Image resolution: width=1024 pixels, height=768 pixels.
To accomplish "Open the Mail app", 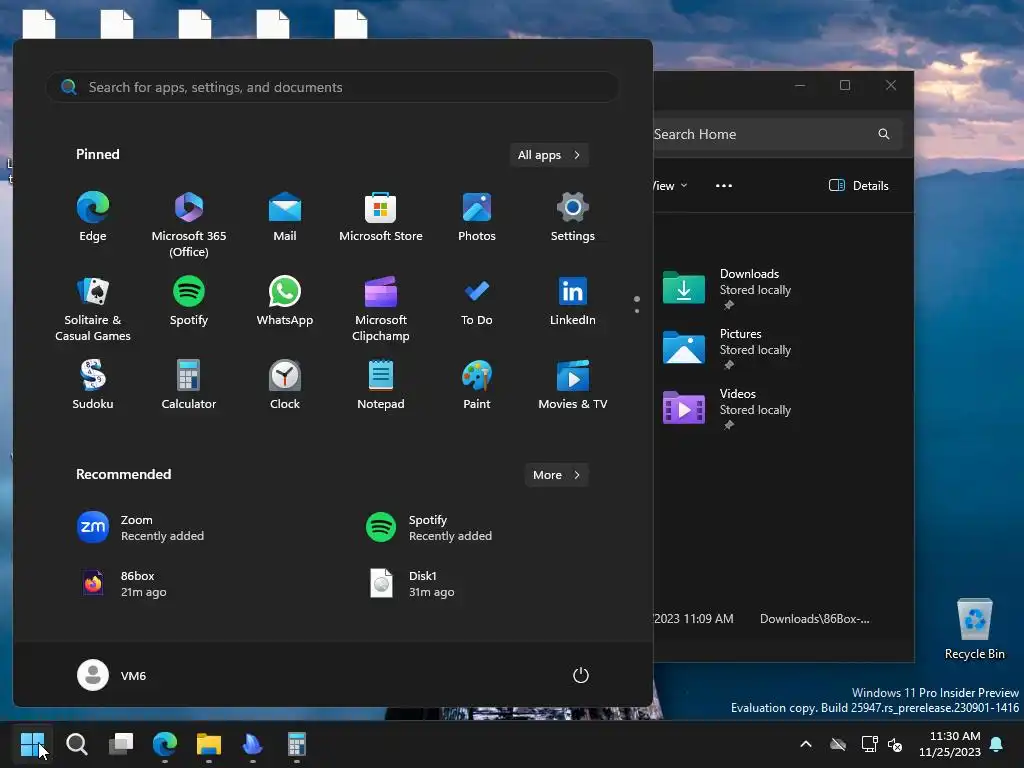I will click(285, 217).
